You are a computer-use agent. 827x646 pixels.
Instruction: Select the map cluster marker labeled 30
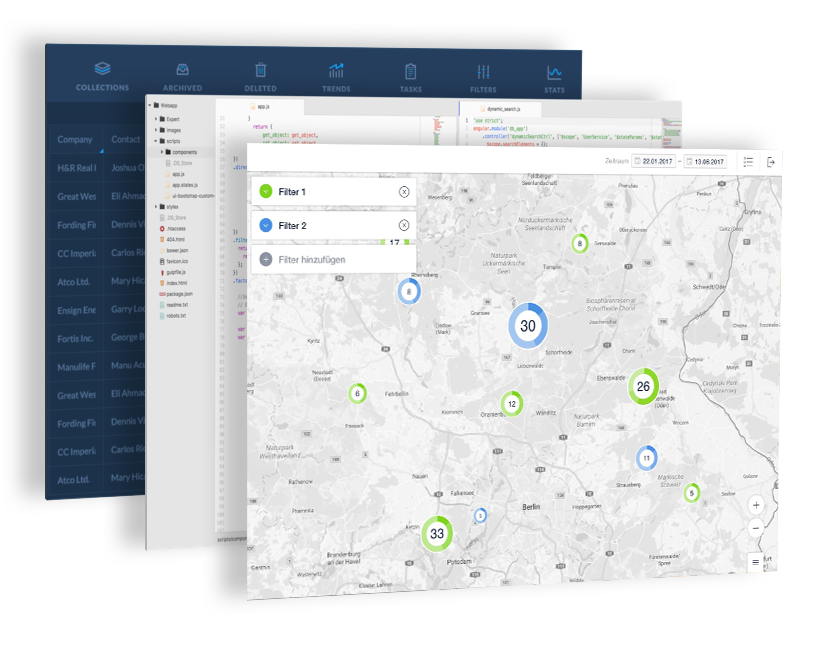click(528, 326)
